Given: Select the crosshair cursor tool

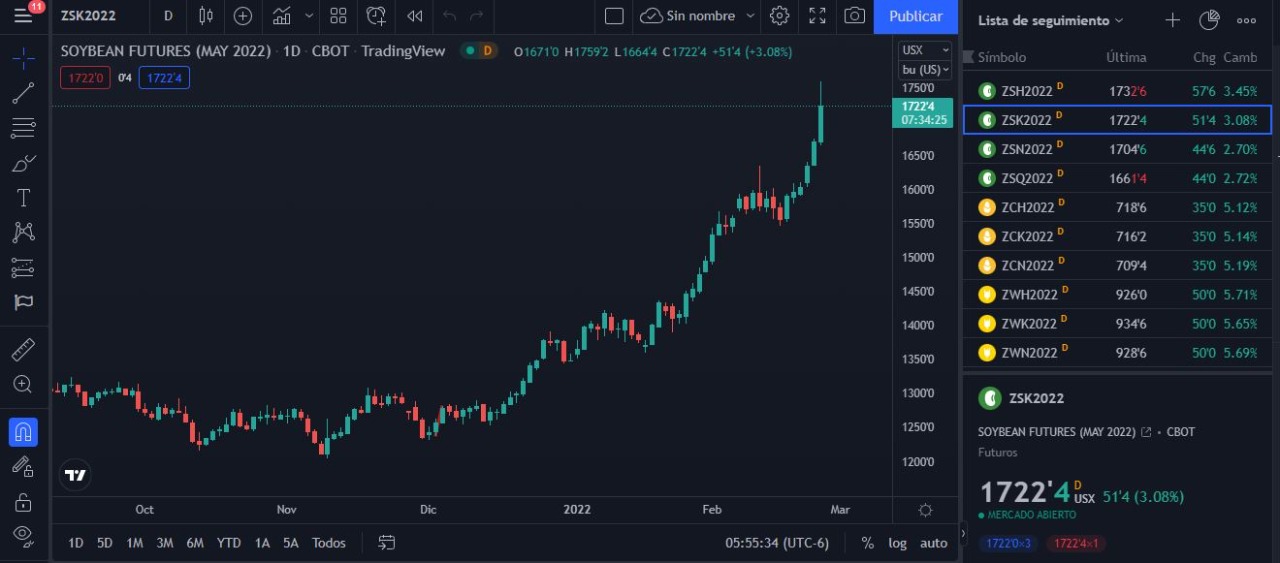Looking at the screenshot, I should pos(23,58).
